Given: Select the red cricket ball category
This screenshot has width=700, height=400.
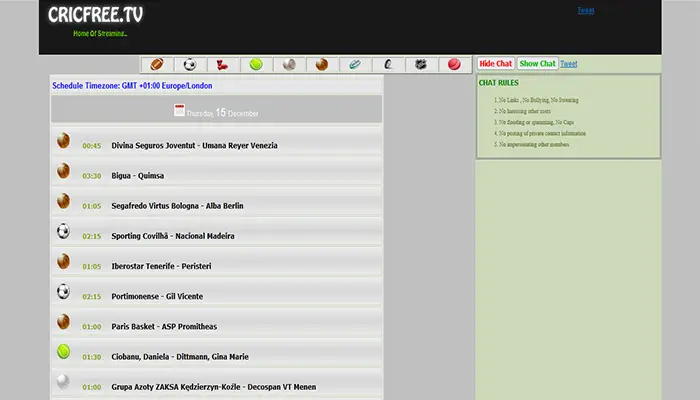Looking at the screenshot, I should click(x=454, y=64).
